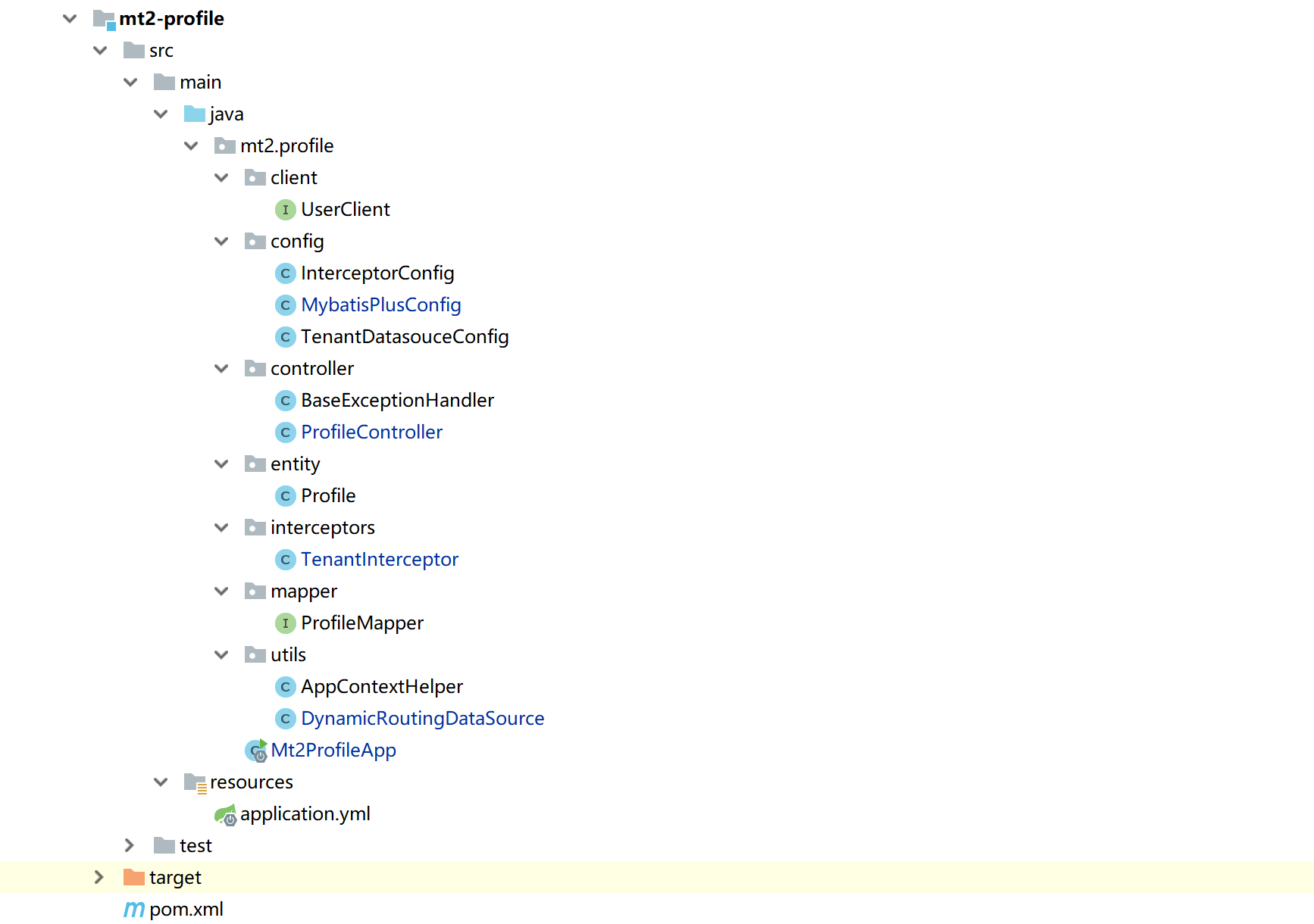Click the BaseExceptionHandler class icon
The width and height of the screenshot is (1314, 924).
[x=286, y=400]
